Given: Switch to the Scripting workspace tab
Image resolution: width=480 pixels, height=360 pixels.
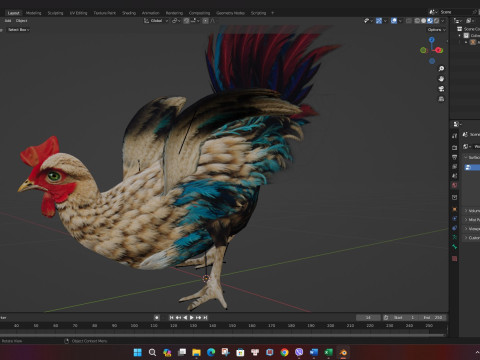Looking at the screenshot, I should [x=258, y=13].
